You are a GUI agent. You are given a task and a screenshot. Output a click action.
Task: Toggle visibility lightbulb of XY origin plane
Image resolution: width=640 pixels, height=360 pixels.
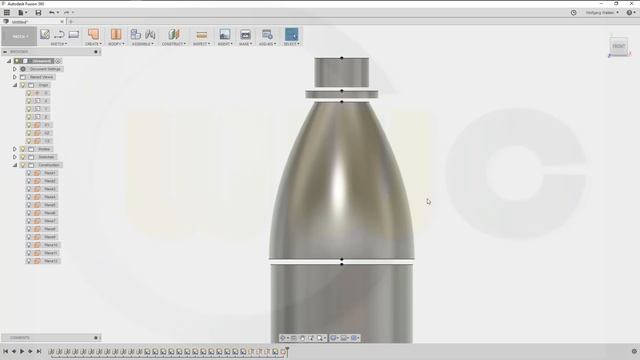tap(29, 125)
